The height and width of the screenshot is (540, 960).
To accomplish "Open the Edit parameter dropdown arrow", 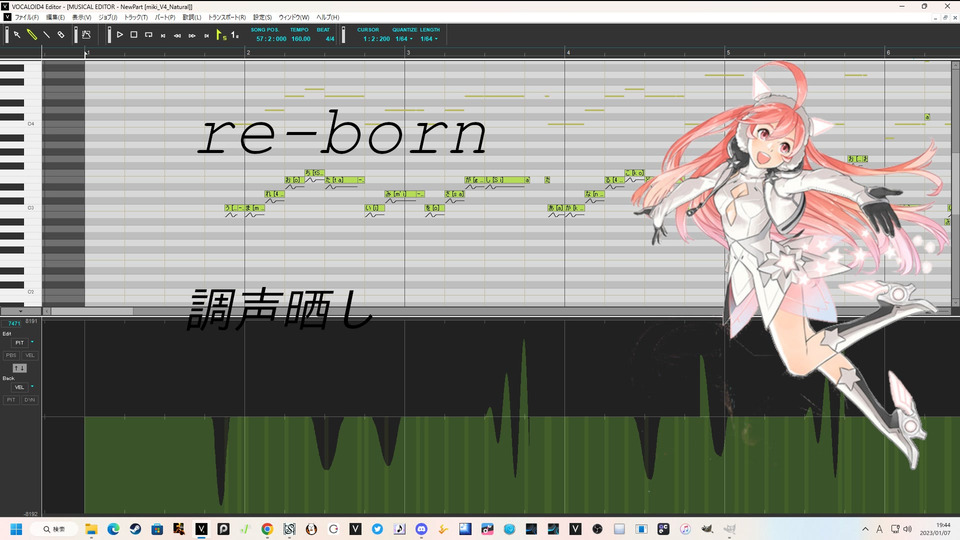I will click(x=32, y=342).
